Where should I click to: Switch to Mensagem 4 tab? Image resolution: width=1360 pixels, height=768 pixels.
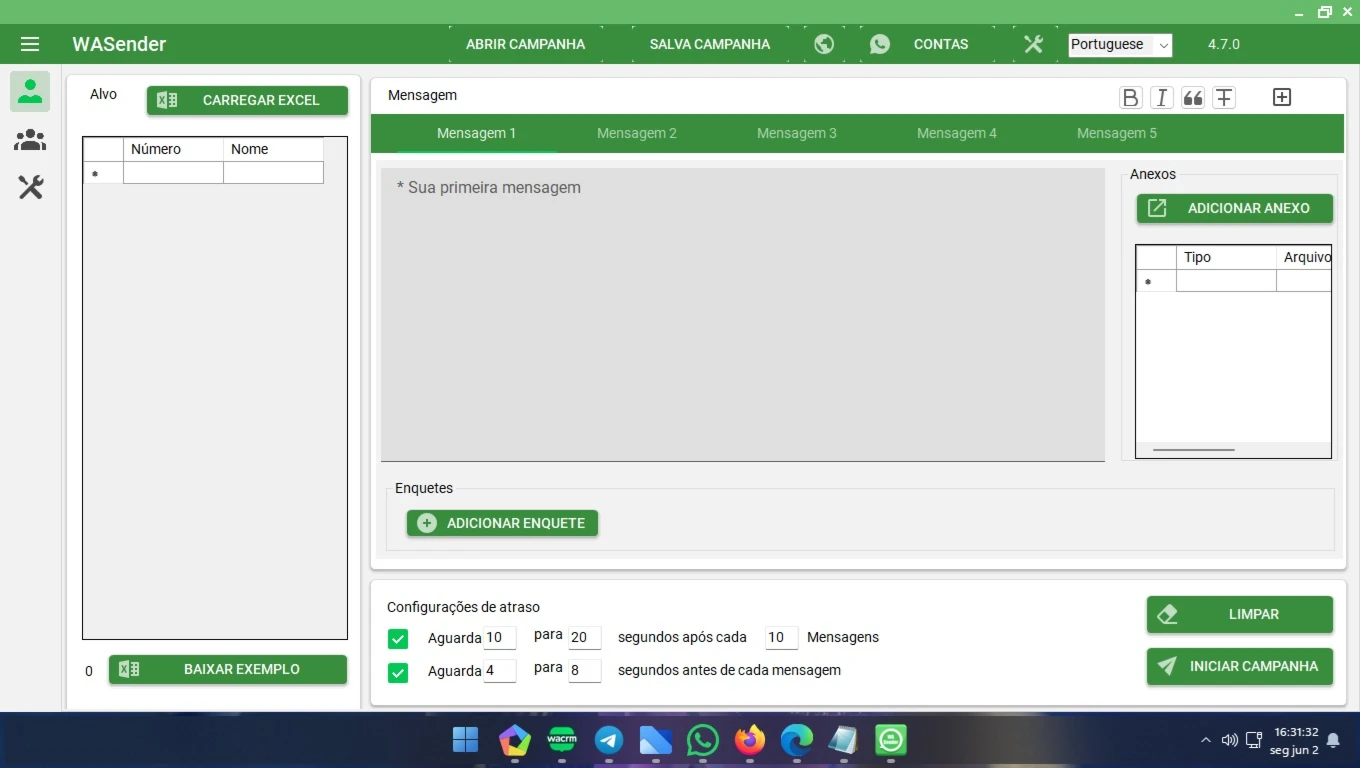pyautogui.click(x=957, y=134)
